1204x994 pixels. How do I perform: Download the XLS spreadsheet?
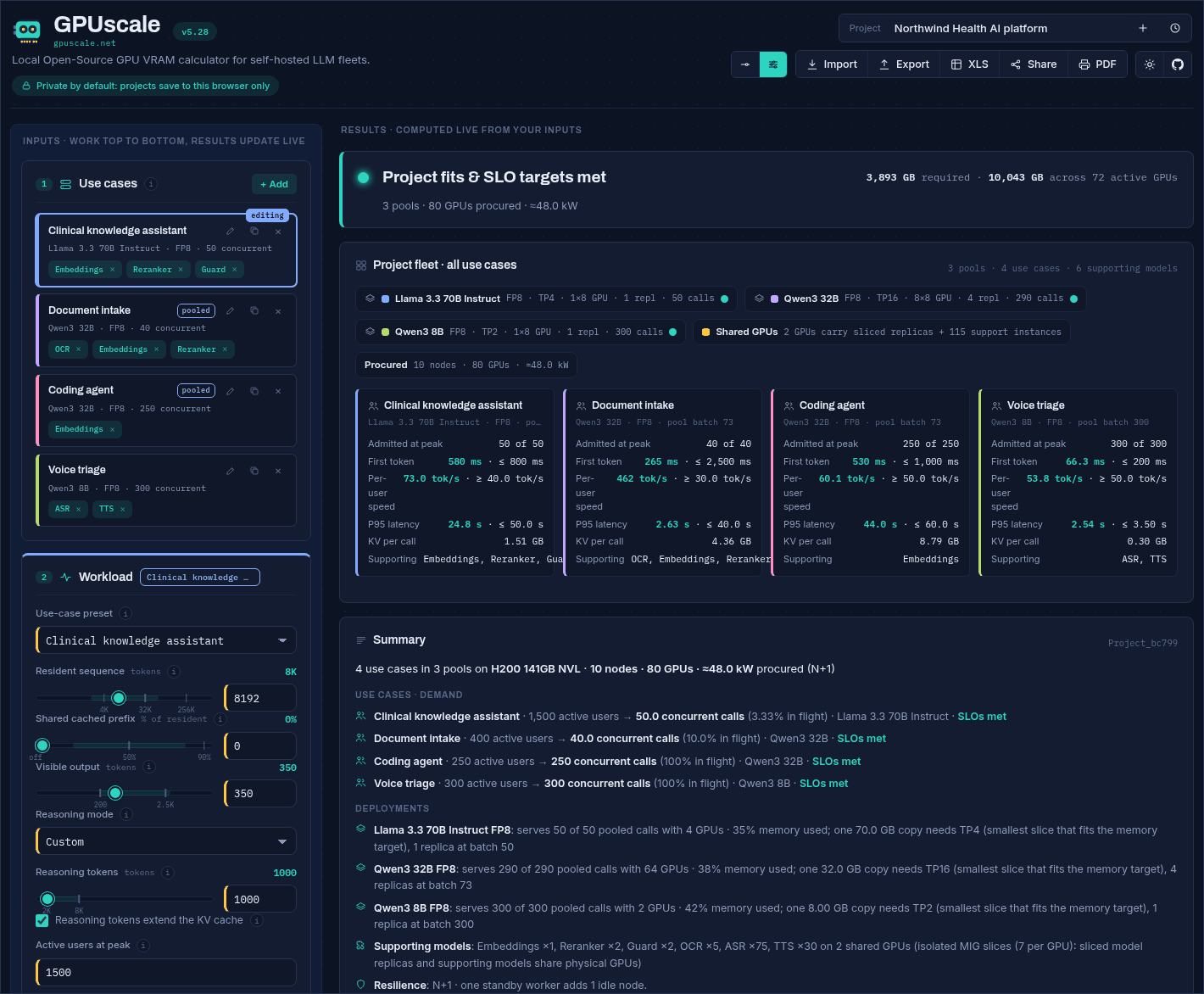(x=970, y=64)
